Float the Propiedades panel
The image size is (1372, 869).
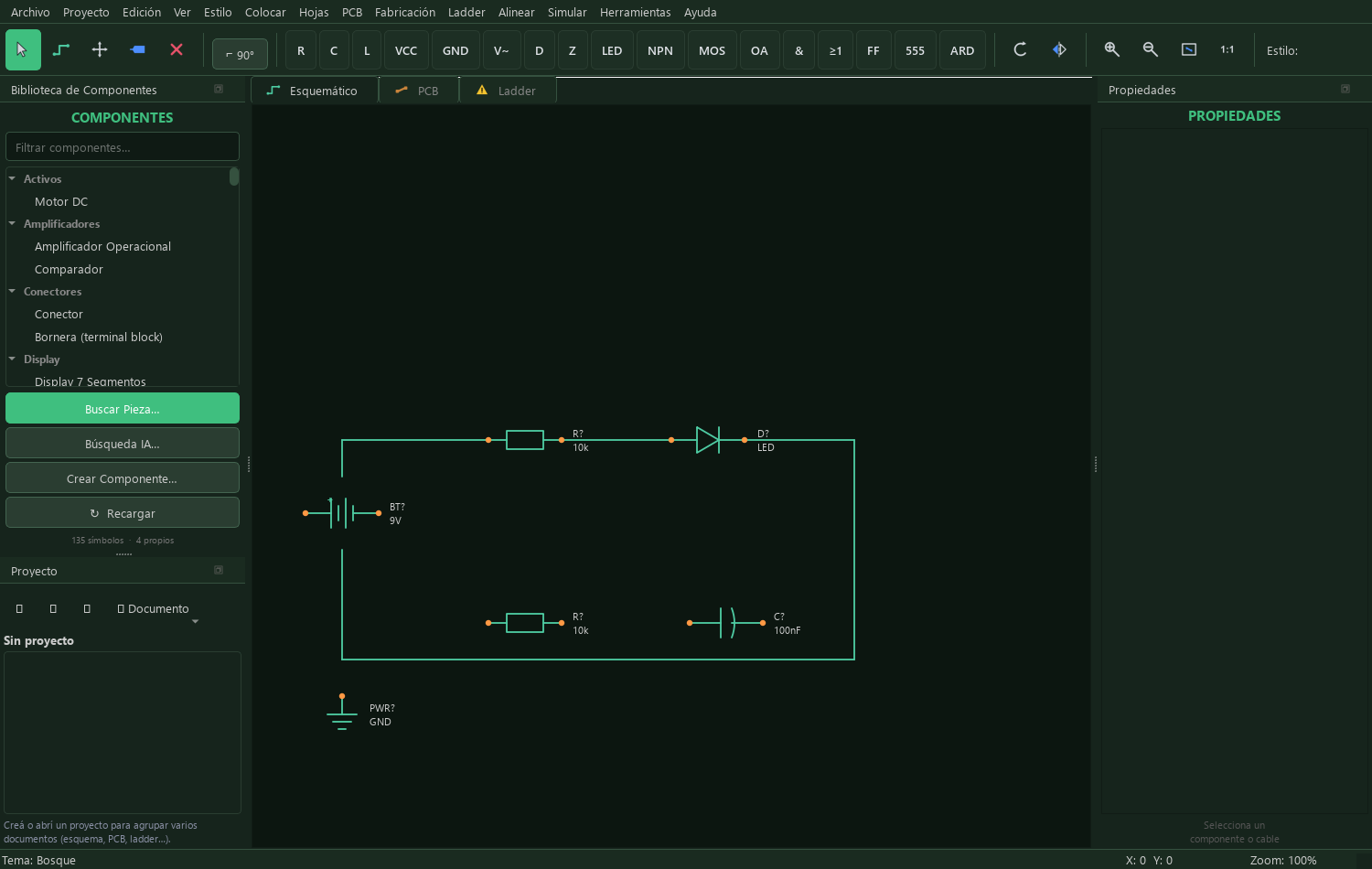point(1345,89)
